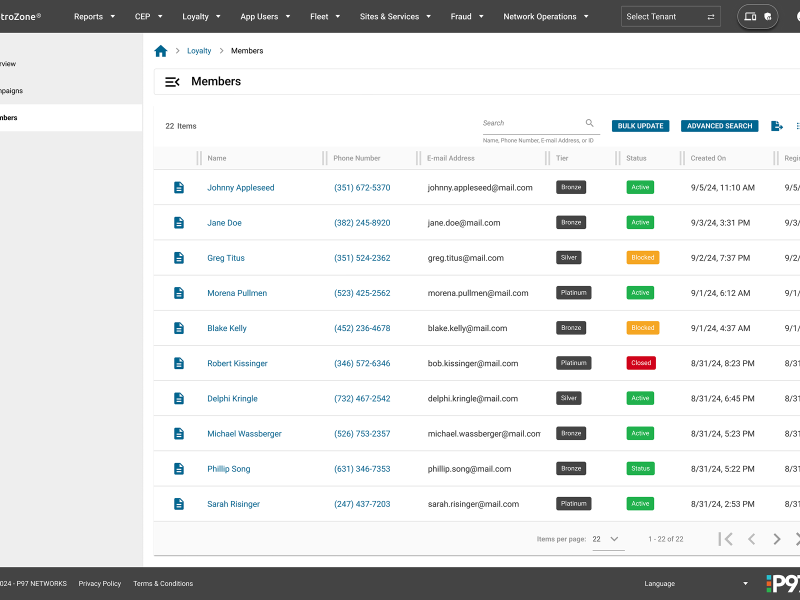The width and height of the screenshot is (800, 600).
Task: Open the Network Operations menu
Action: 546,16
